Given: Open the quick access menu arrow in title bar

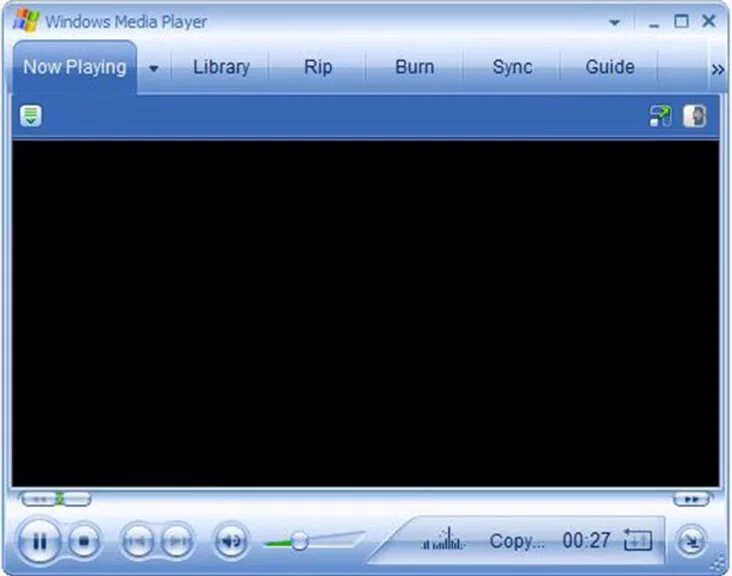Looking at the screenshot, I should point(615,22).
